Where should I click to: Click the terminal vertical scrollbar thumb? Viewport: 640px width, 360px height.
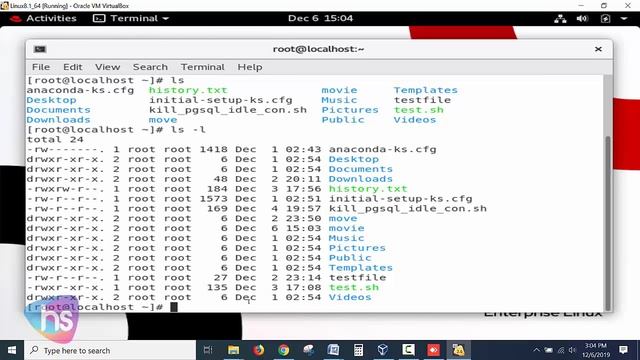click(608, 223)
